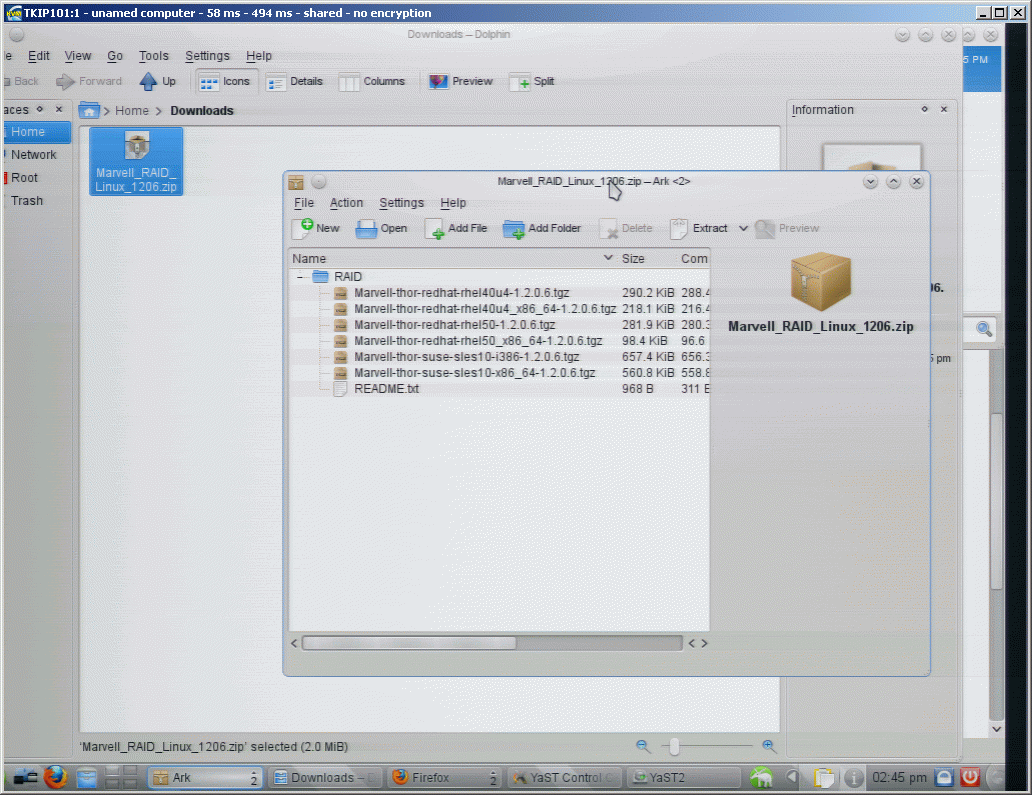Click zoom in icon in Dolphin status bar

768,746
